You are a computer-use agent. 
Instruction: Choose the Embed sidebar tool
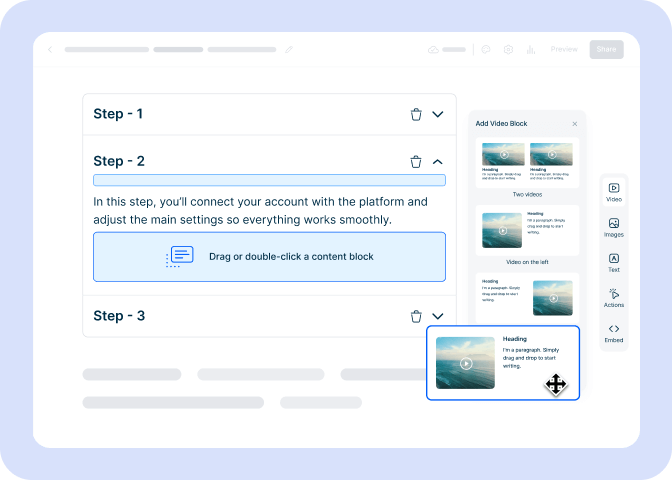pos(614,333)
